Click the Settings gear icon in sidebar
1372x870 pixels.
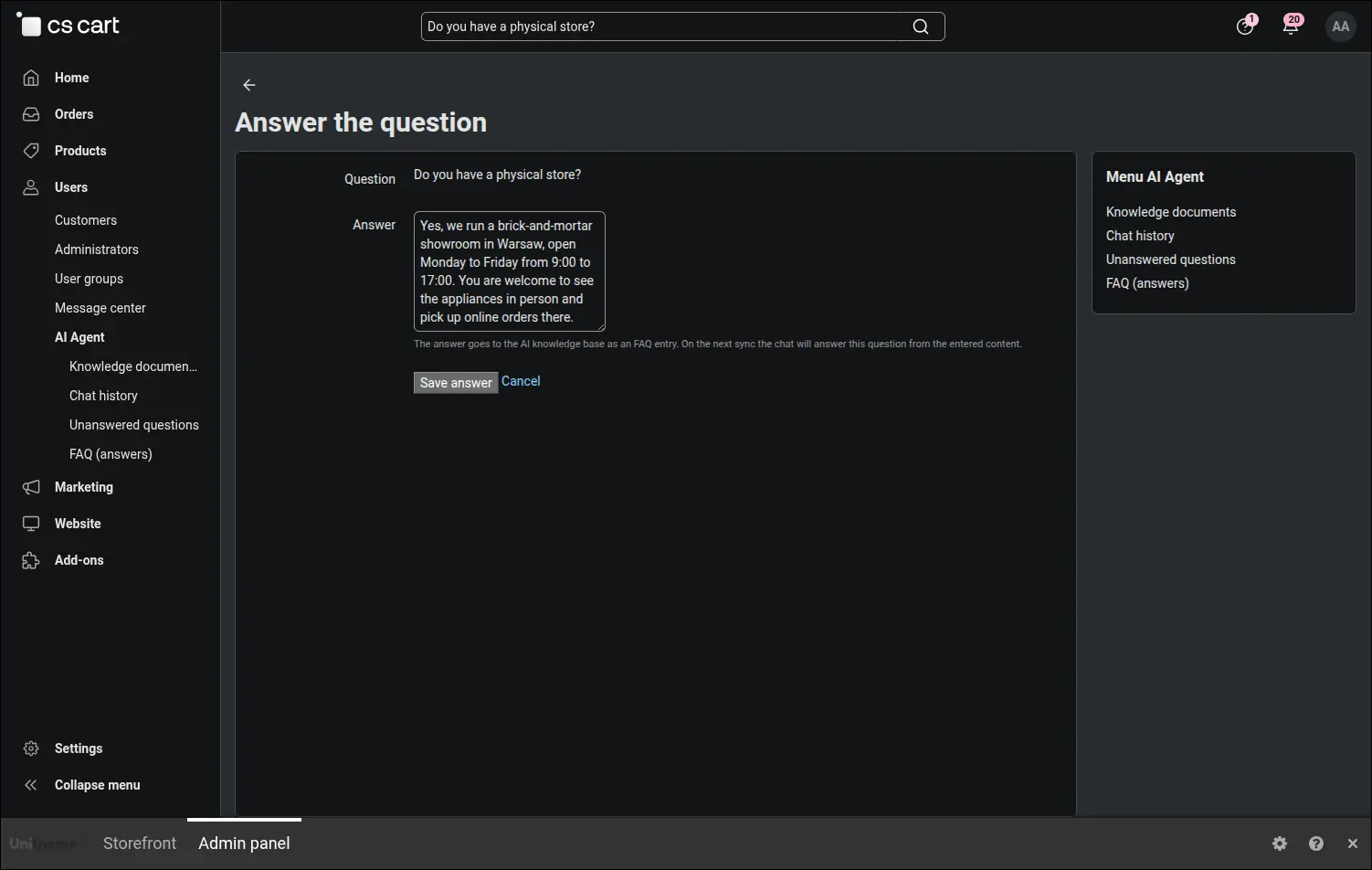pos(31,748)
